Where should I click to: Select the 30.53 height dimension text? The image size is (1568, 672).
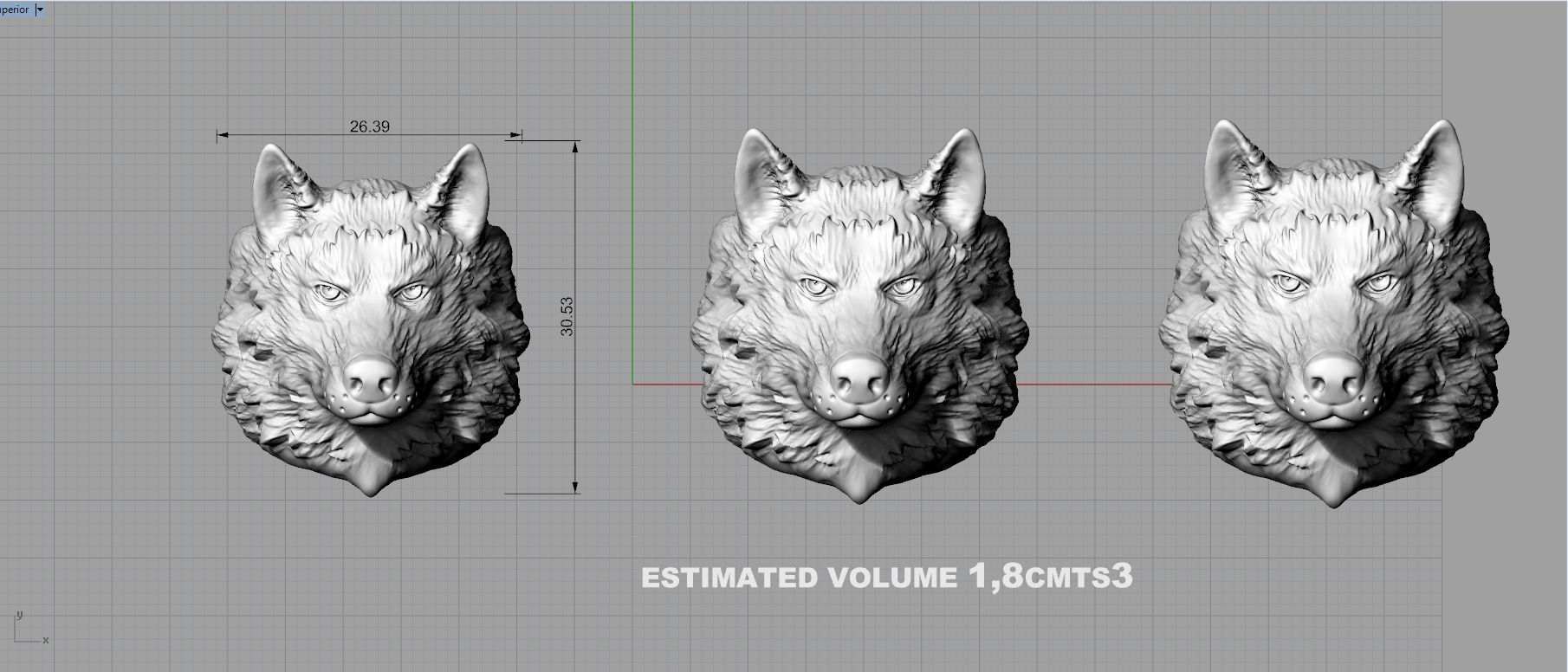(567, 316)
